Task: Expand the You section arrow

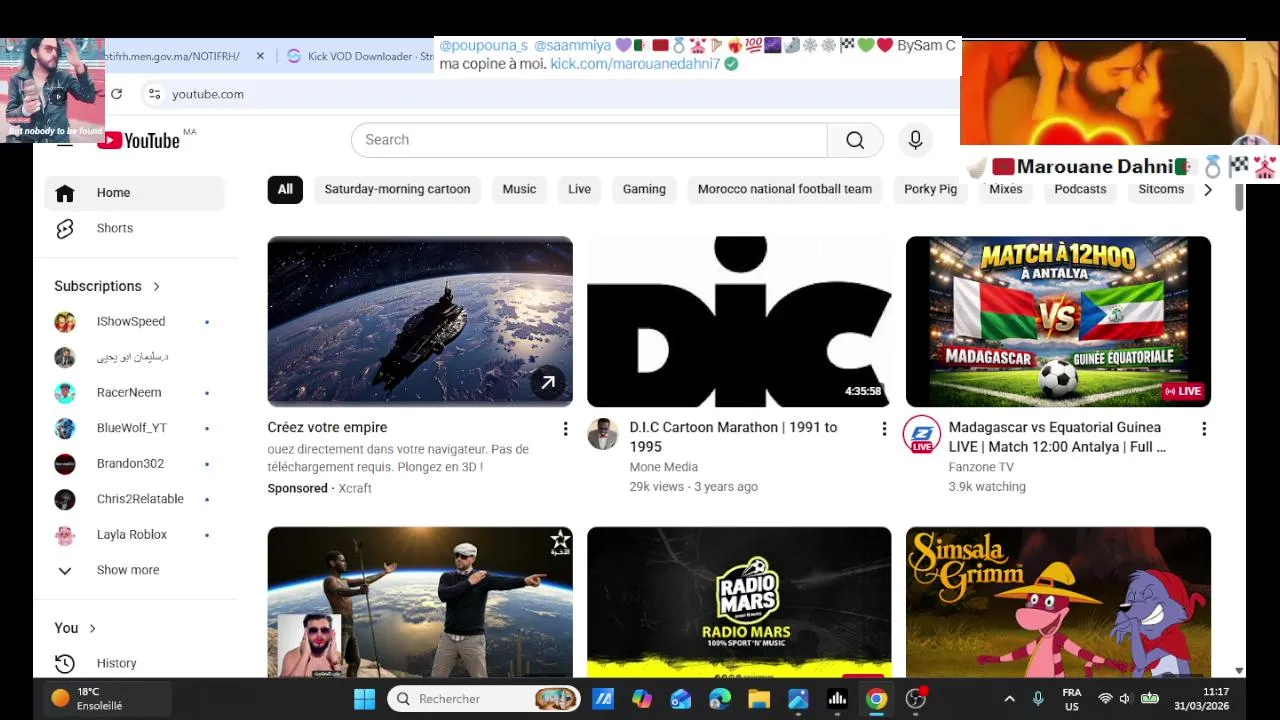Action: pyautogui.click(x=92, y=629)
